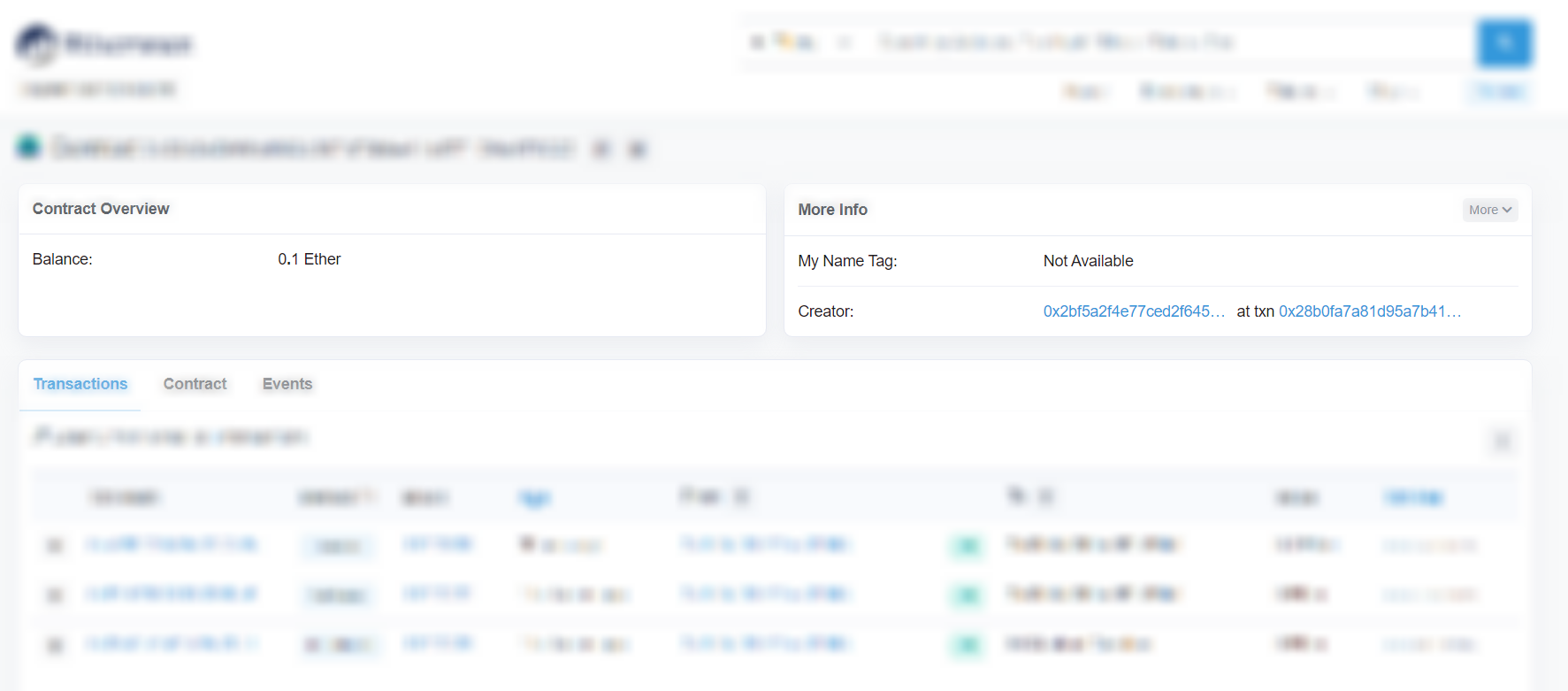This screenshot has height=691, width=1568.
Task: Click the 'at txn' text
Action: (1255, 311)
